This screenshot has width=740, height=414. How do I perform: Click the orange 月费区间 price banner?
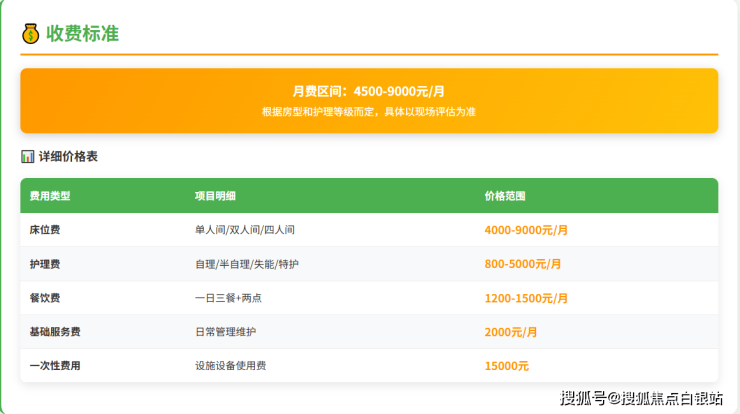pyautogui.click(x=369, y=100)
